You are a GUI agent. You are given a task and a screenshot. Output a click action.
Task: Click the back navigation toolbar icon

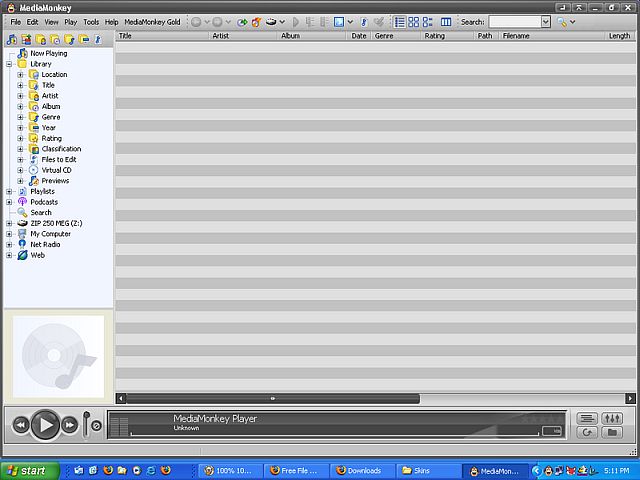pos(196,22)
